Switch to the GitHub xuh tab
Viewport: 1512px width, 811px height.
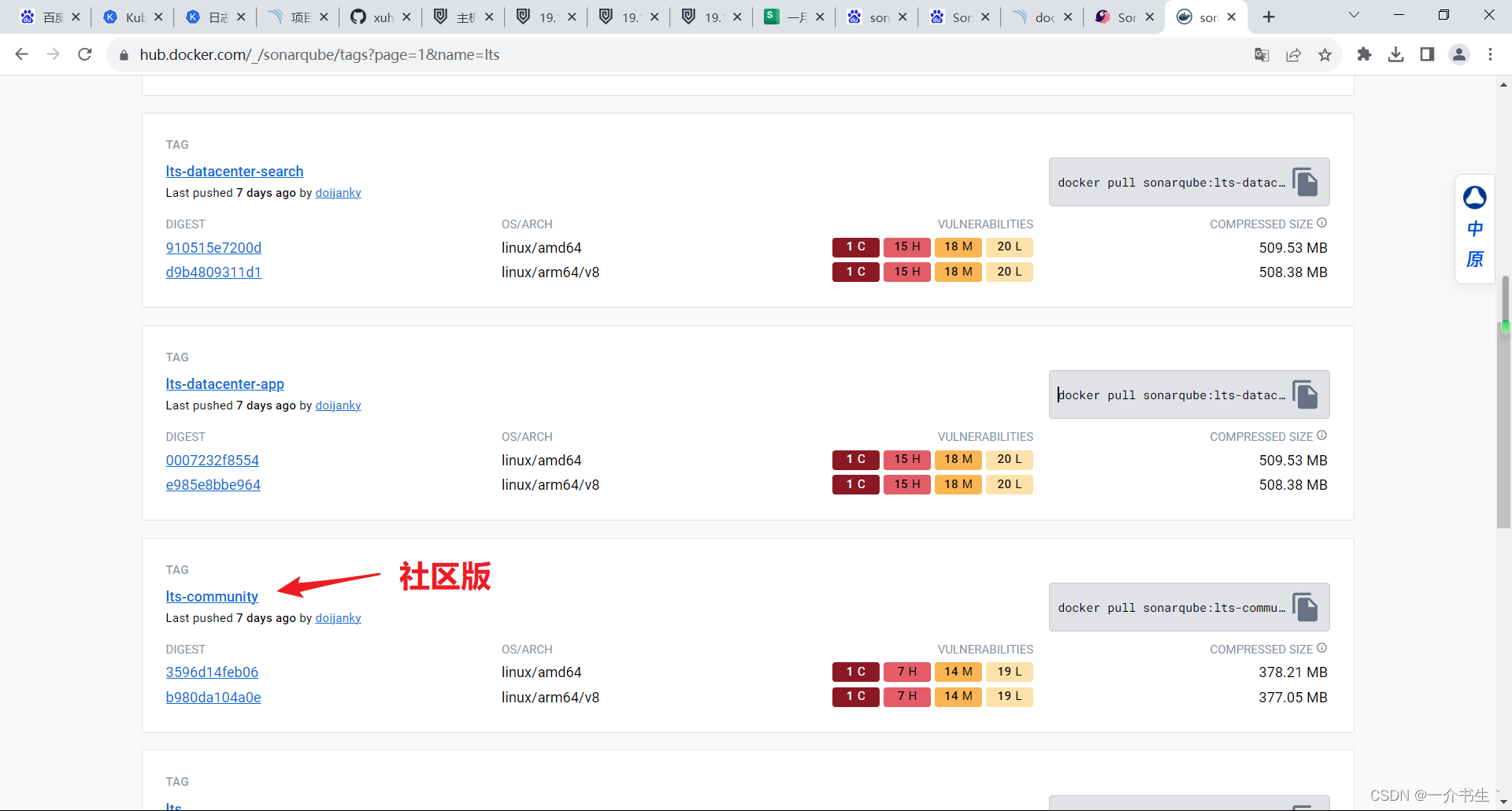pos(381,17)
